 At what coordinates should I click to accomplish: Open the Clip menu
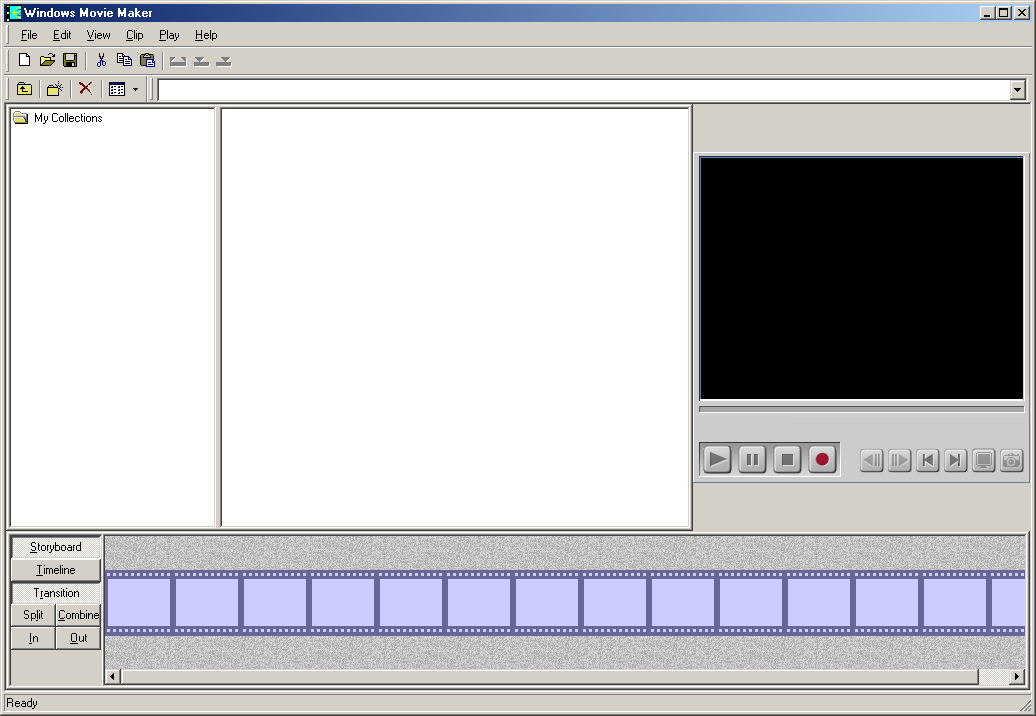click(135, 35)
